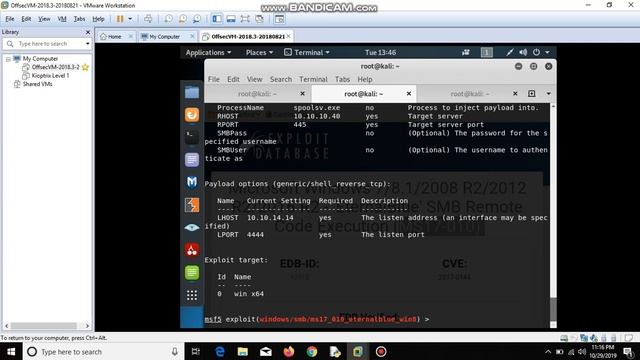Open the terminal Tabs menu
Viewport: 640px width, 360px height.
pyautogui.click(x=342, y=79)
